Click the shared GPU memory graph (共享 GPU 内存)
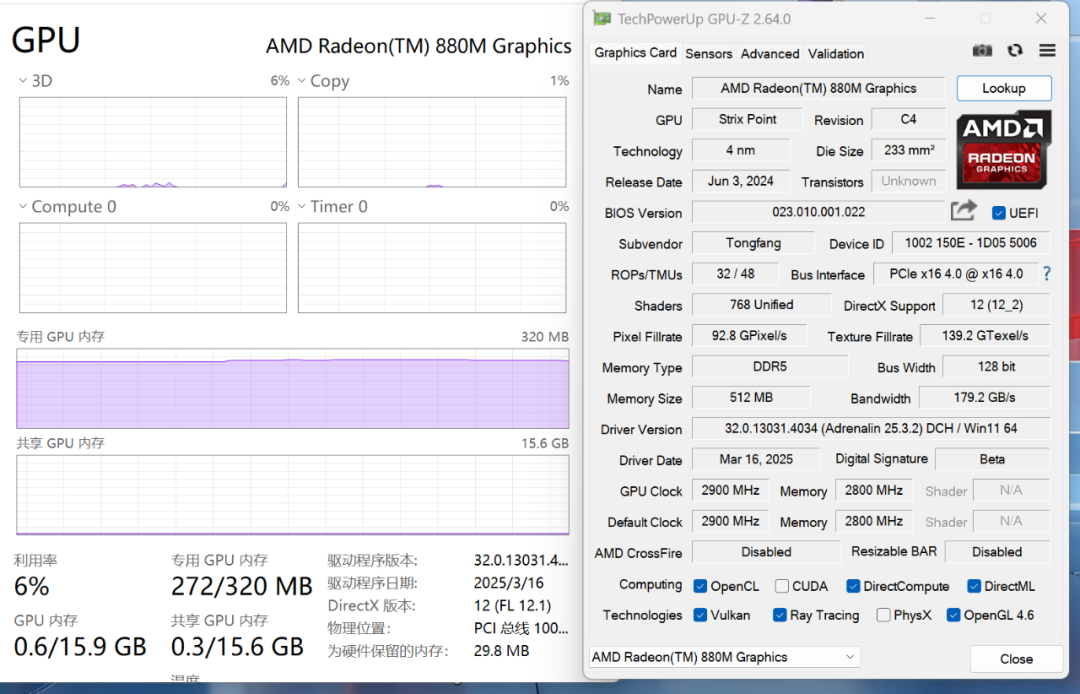Screen dimensions: 1080x694 (293, 495)
